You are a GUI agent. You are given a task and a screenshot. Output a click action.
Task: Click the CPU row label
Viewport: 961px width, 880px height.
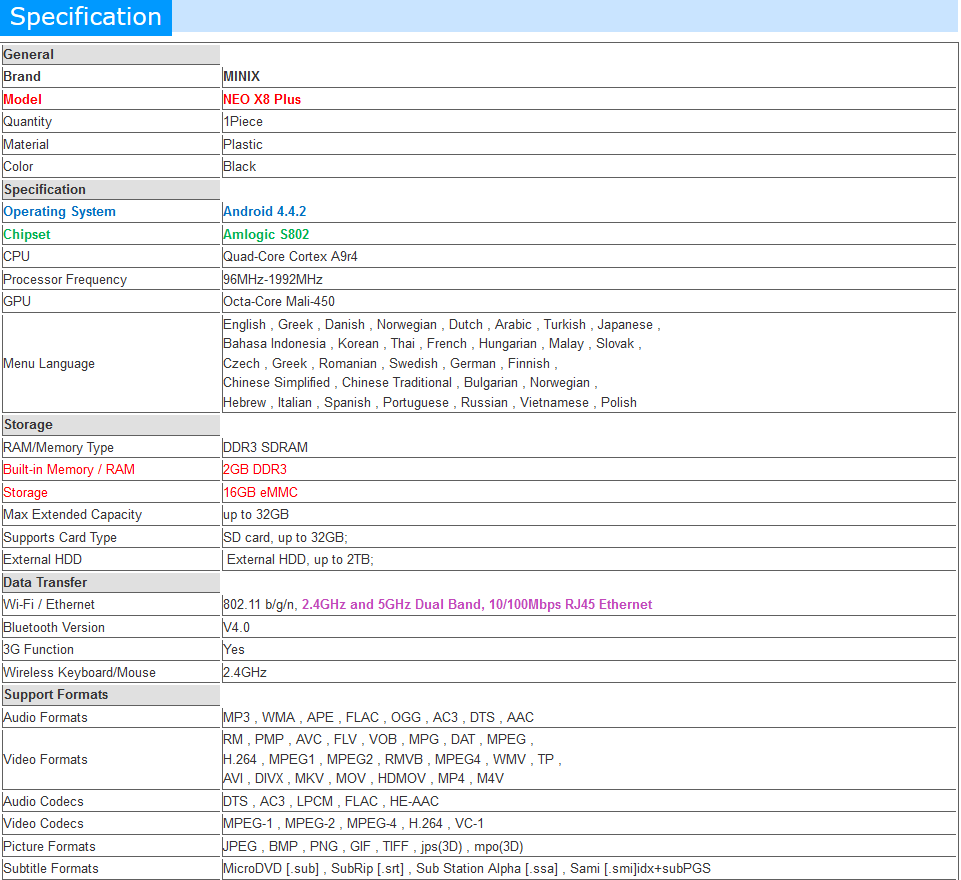click(17, 257)
